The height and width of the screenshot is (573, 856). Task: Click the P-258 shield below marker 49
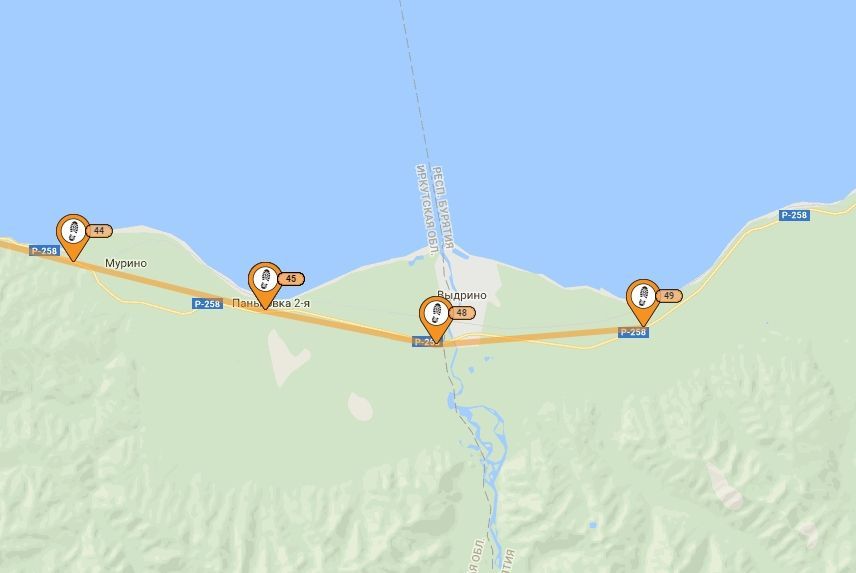pos(633,332)
